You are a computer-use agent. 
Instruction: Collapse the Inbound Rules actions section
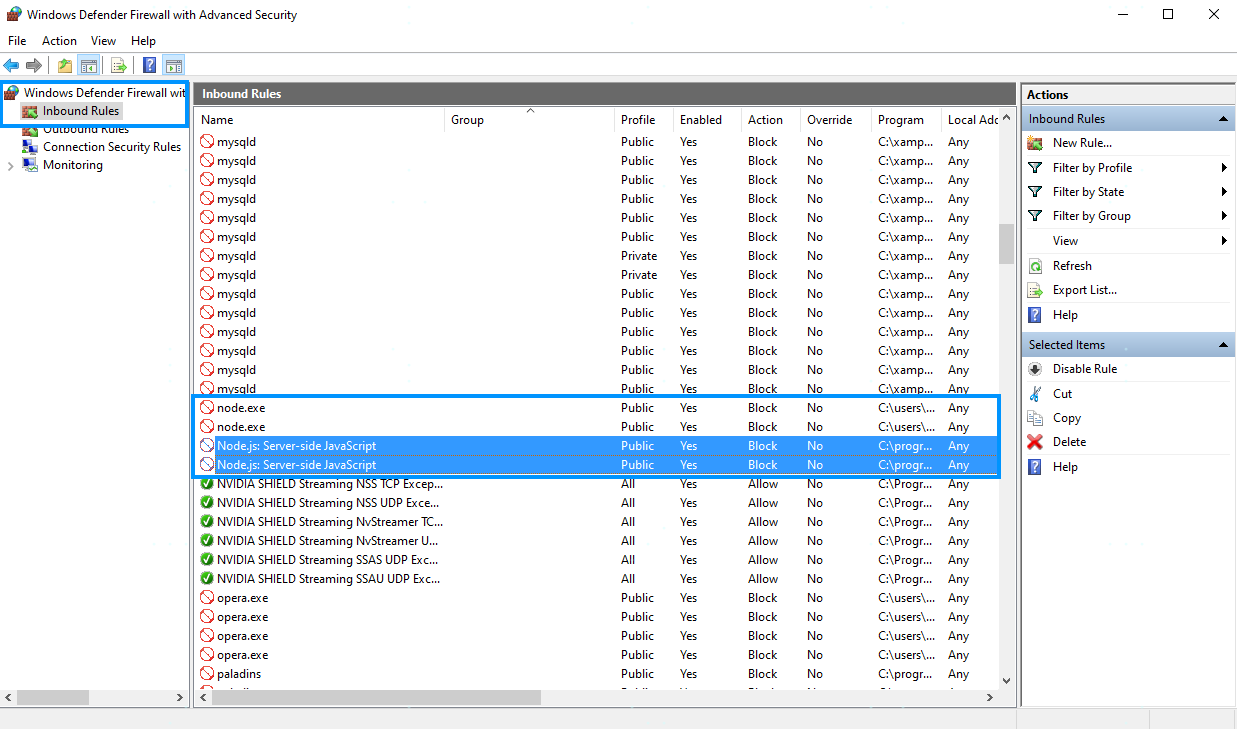click(x=1223, y=119)
